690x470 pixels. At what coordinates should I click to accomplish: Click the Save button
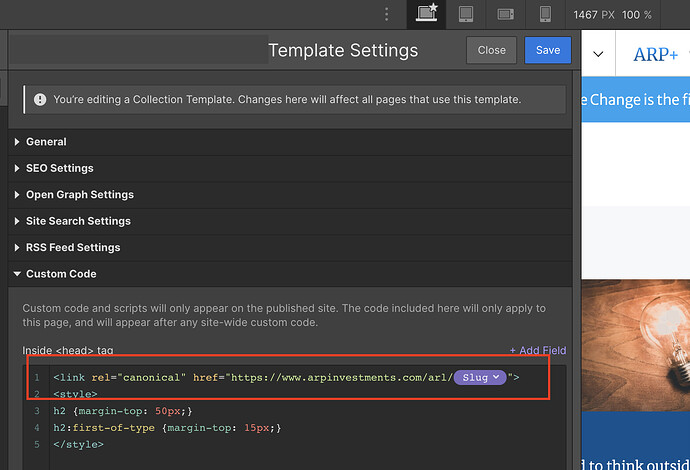(x=548, y=50)
